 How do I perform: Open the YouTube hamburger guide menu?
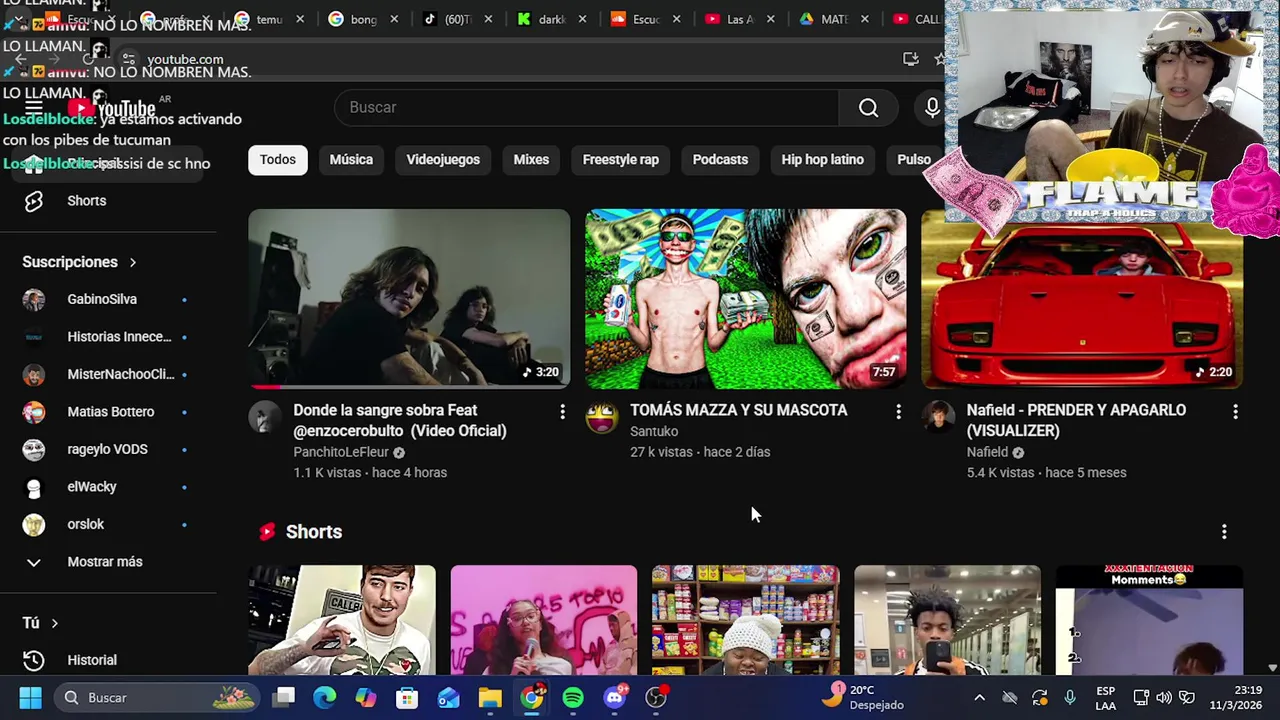[x=33, y=108]
